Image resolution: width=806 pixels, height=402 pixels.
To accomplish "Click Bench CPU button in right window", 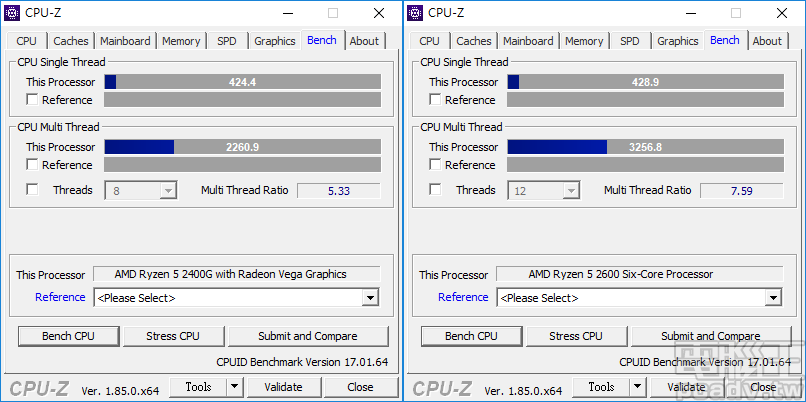I will (x=471, y=336).
